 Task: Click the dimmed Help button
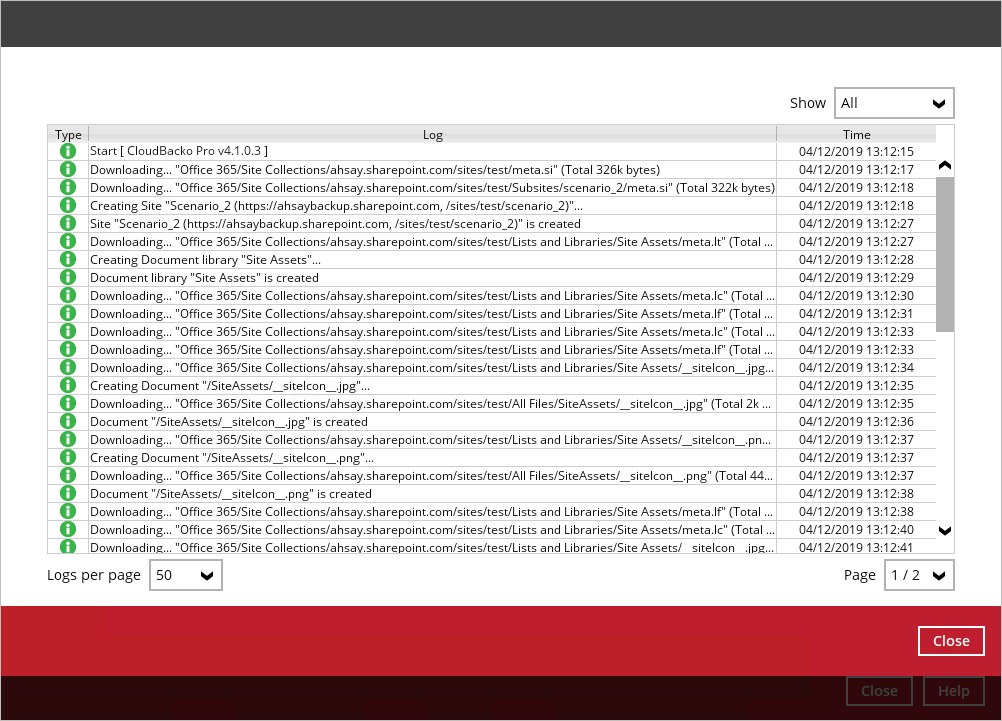click(953, 691)
